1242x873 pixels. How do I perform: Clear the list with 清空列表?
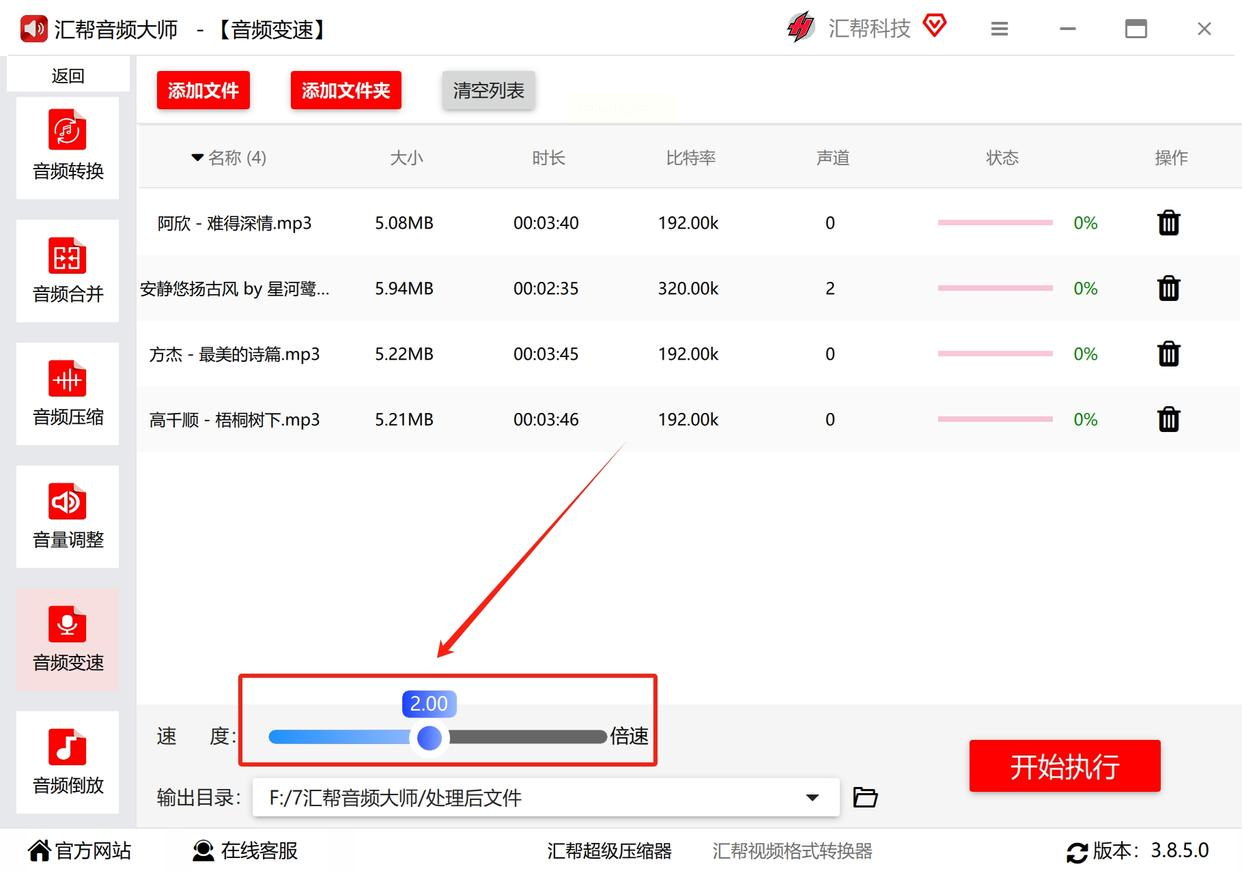click(488, 91)
